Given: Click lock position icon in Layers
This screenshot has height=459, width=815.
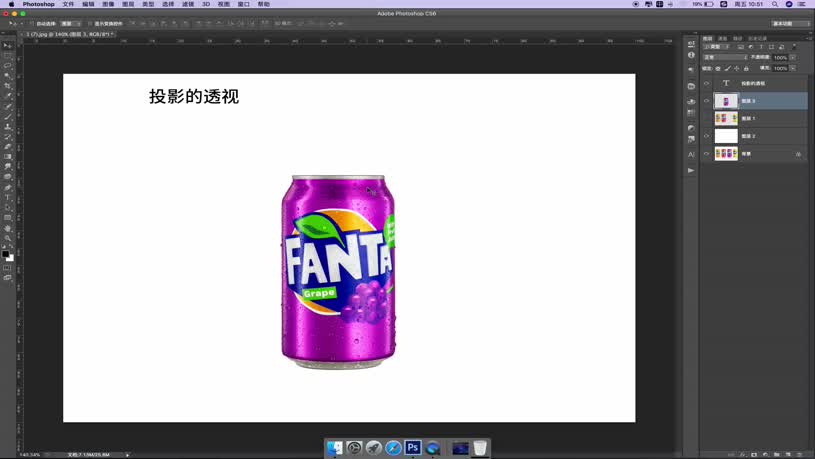Looking at the screenshot, I should [x=737, y=69].
